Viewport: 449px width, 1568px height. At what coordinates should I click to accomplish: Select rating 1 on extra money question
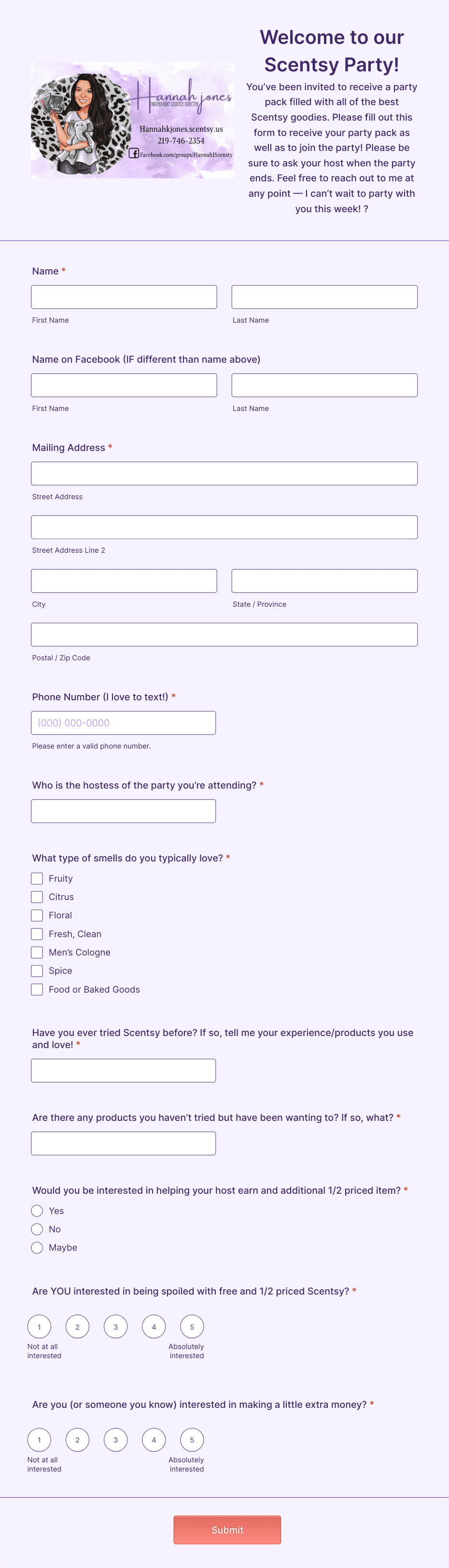pos(40,1440)
